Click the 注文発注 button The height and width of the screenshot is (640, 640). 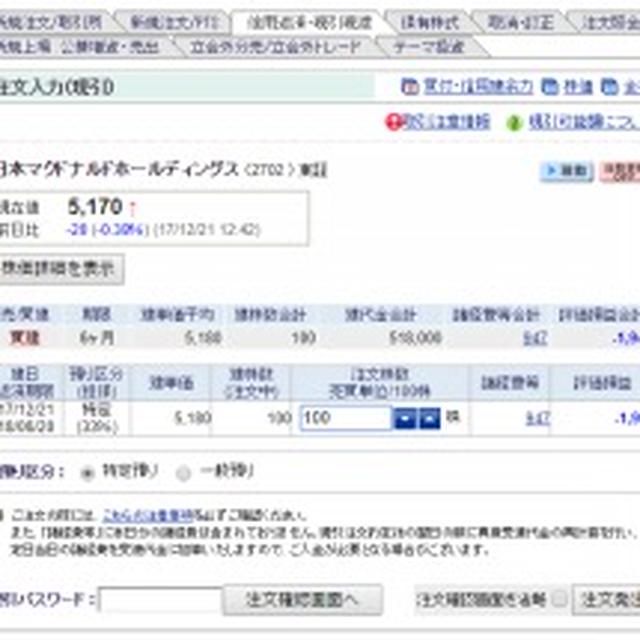(607, 600)
